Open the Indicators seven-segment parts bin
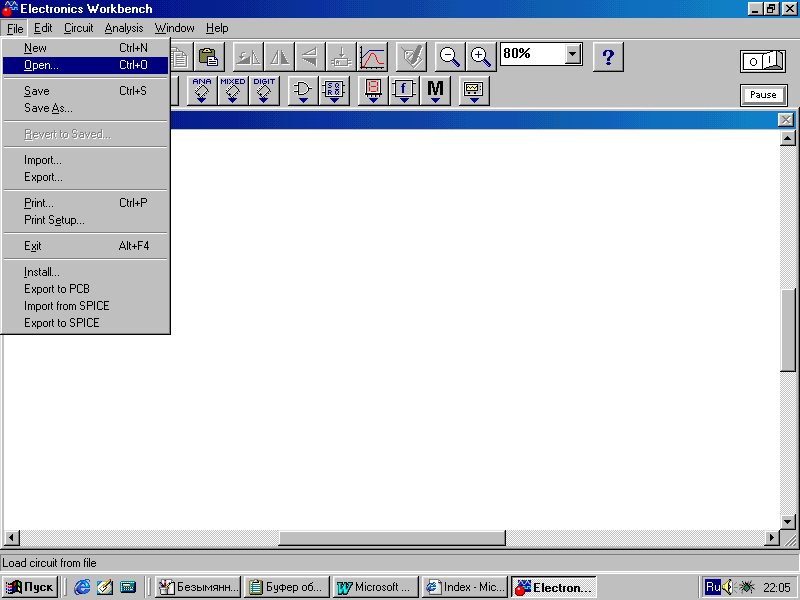The height and width of the screenshot is (600, 800). [x=373, y=90]
